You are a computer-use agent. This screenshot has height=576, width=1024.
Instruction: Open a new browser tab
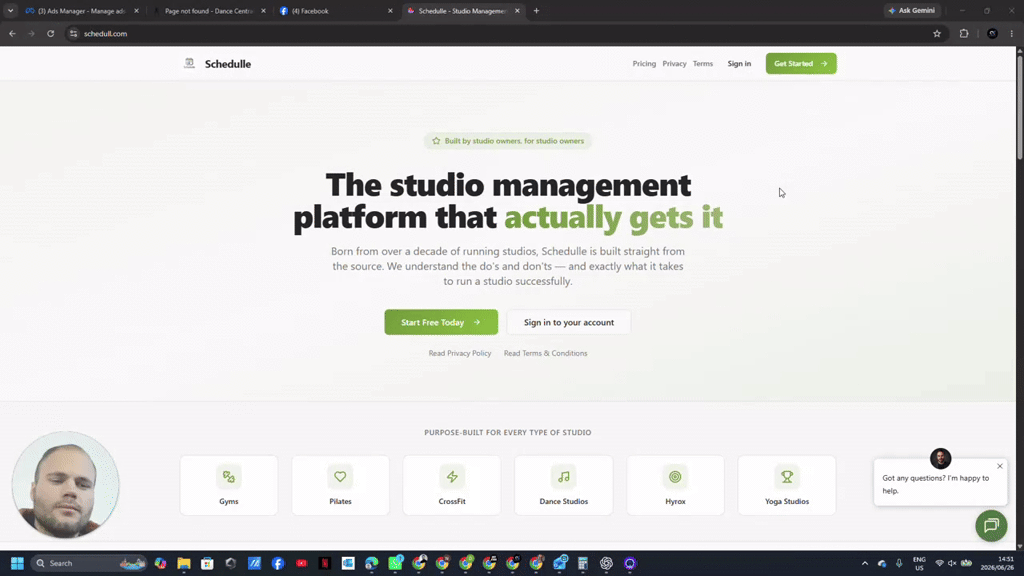point(536,10)
